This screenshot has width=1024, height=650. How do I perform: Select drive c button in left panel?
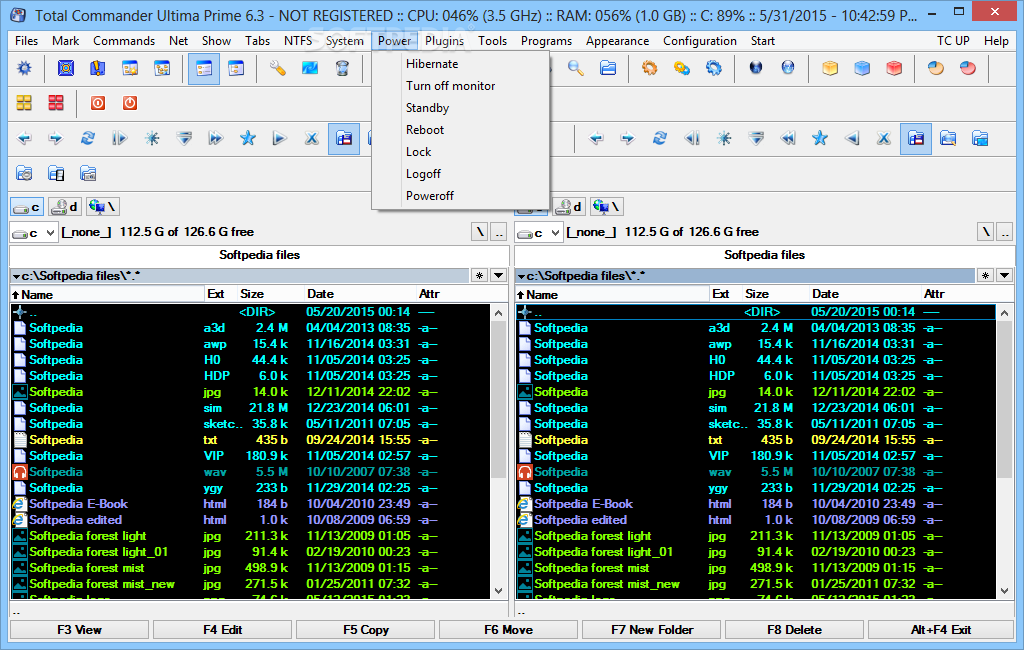point(27,207)
